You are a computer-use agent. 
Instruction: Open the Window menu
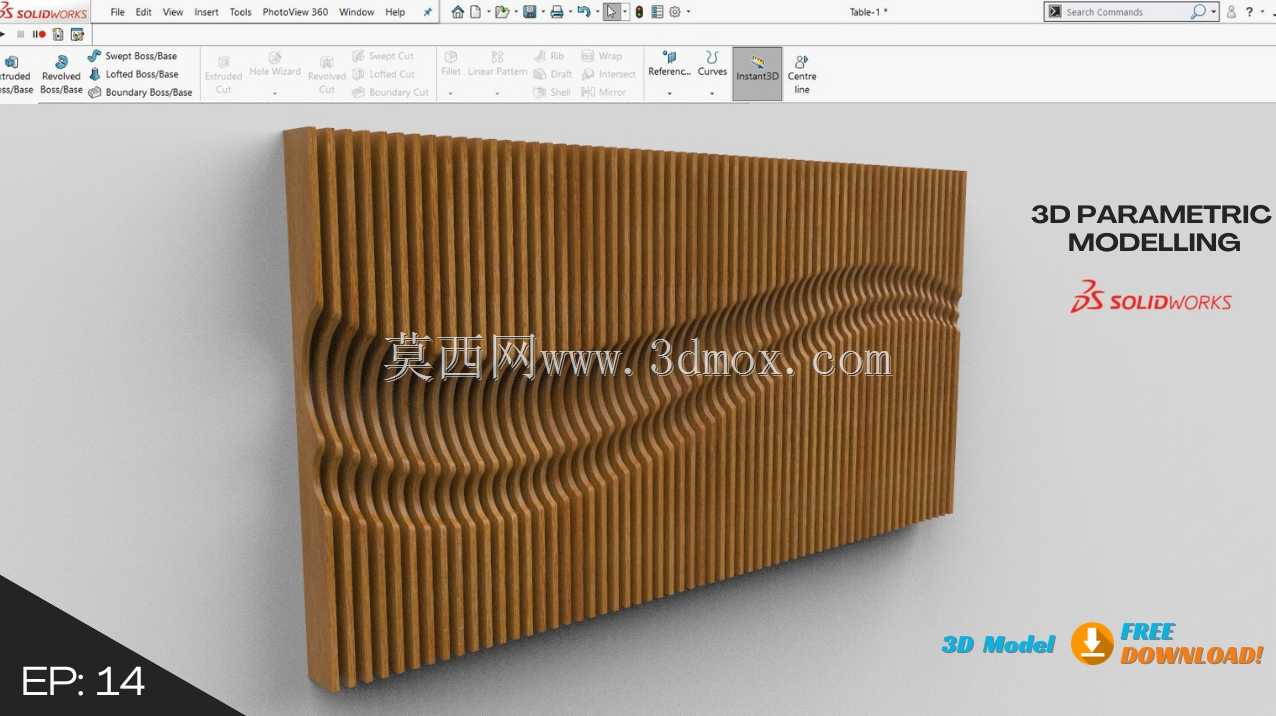[357, 12]
